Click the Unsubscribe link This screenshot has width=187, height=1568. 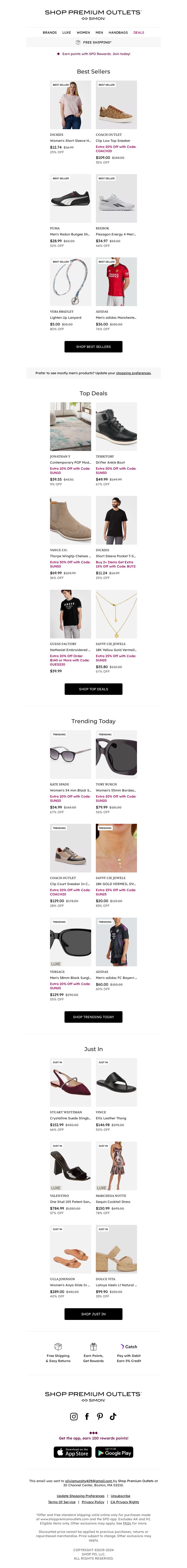point(120,1495)
